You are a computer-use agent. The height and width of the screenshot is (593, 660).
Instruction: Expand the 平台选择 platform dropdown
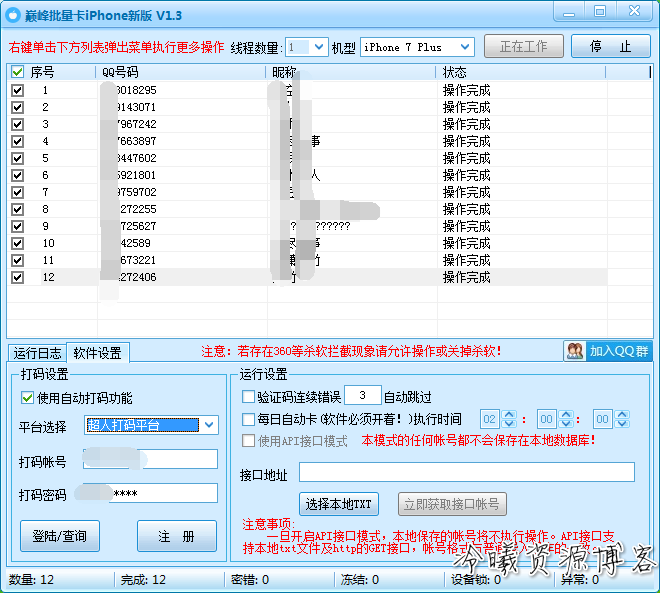tap(209, 425)
